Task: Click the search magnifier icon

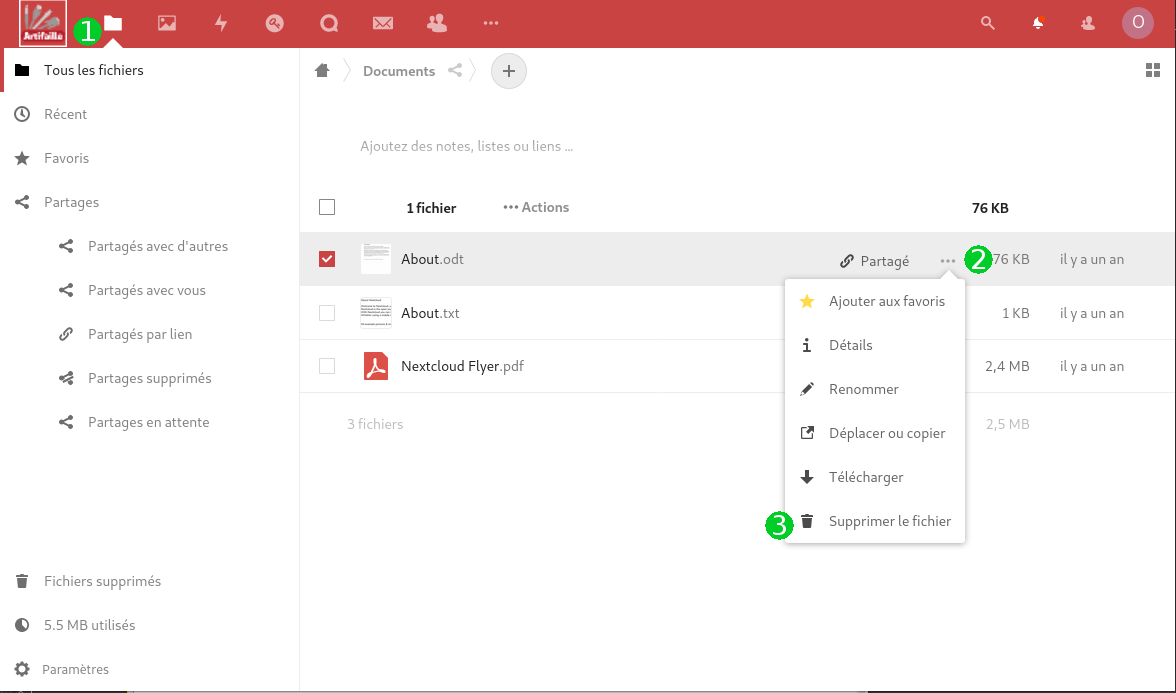Action: (x=988, y=23)
